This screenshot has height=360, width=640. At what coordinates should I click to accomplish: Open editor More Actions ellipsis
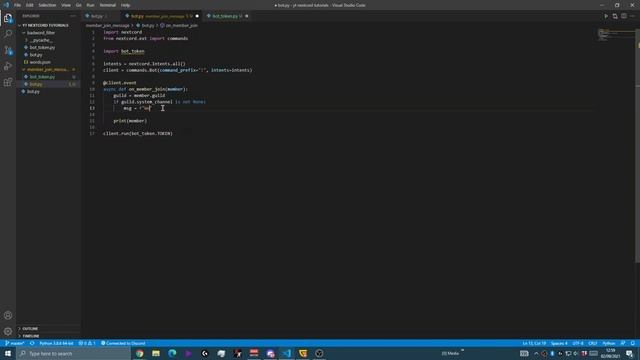[632, 16]
